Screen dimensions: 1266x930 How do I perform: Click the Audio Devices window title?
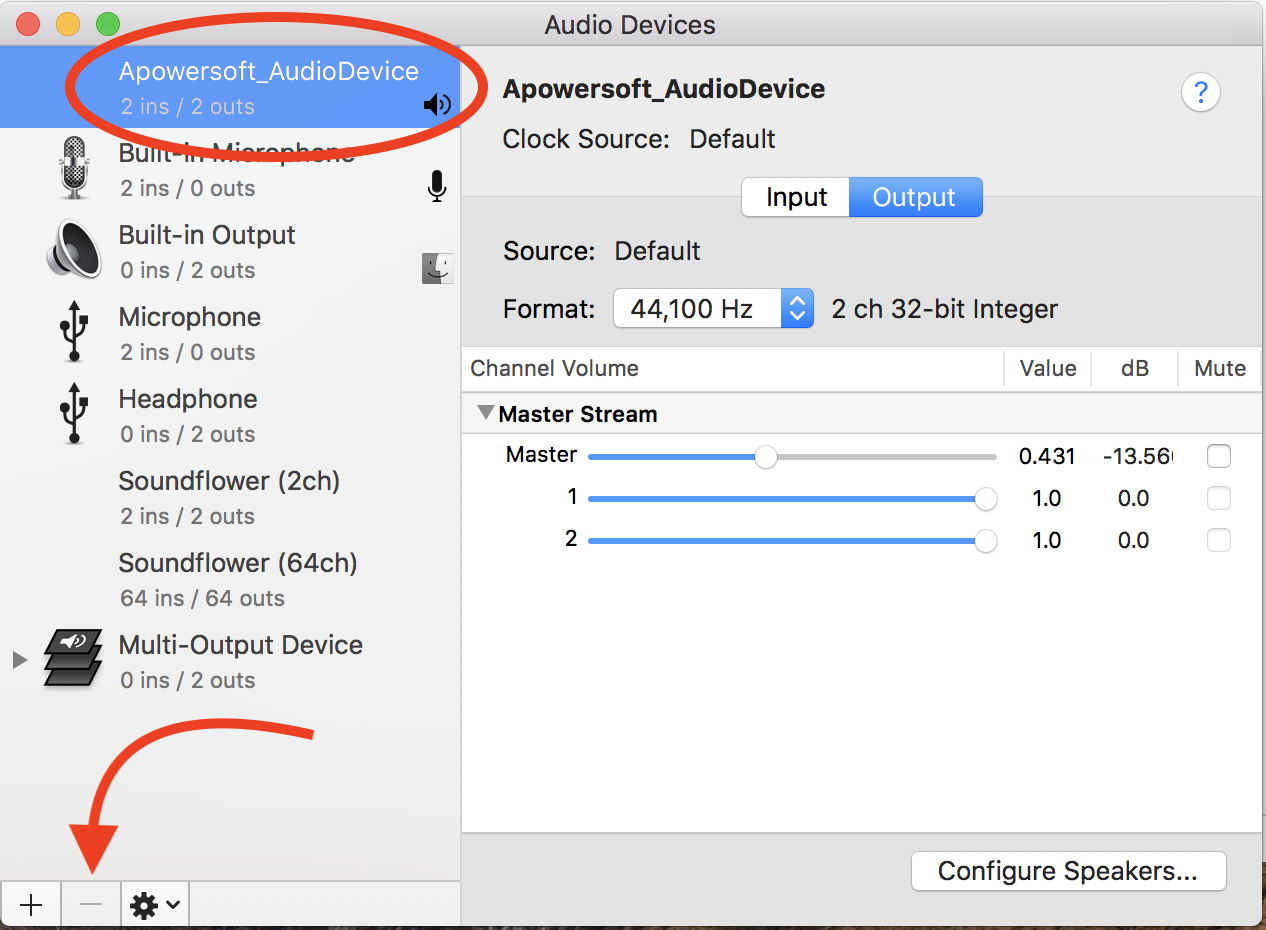tap(630, 25)
